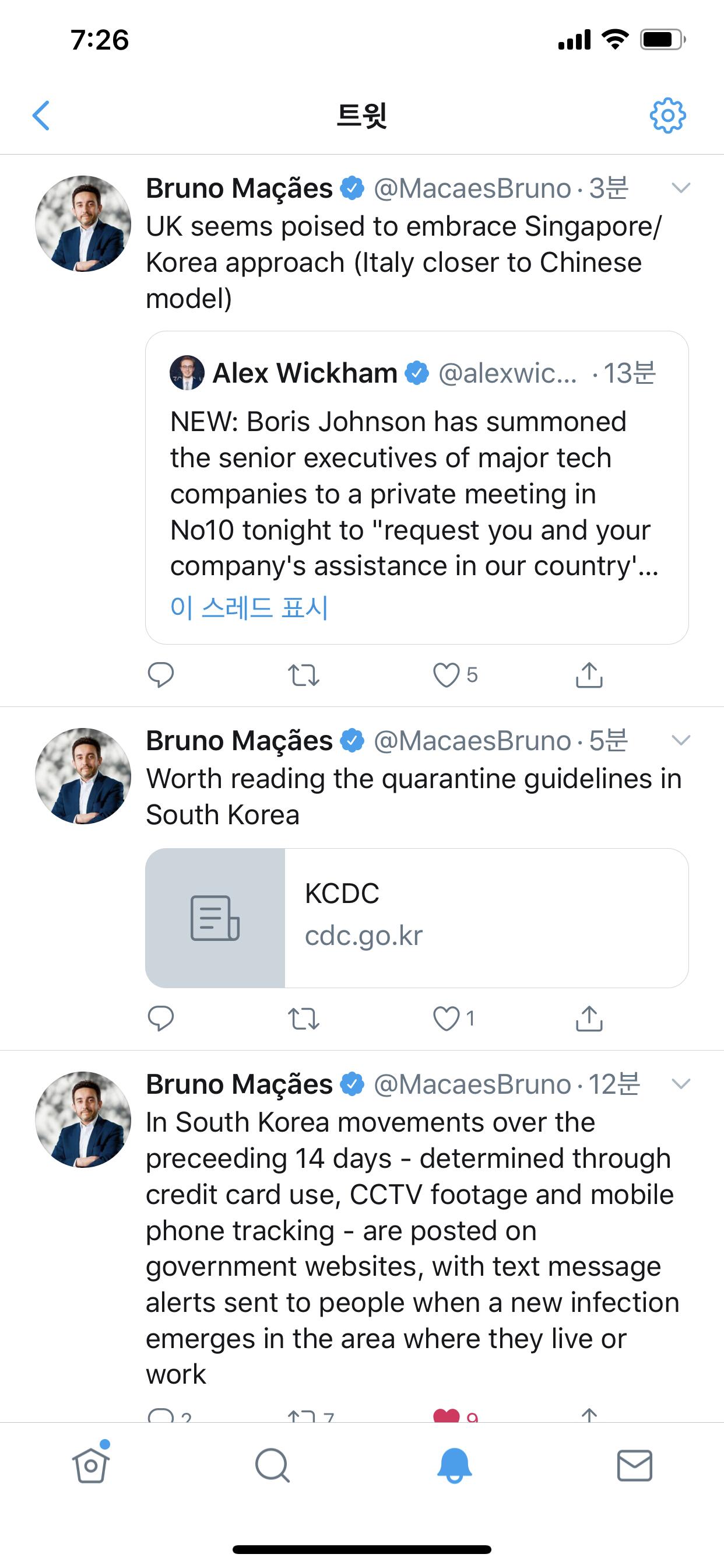Switch to the Search tab
The height and width of the screenshot is (1568, 724).
click(x=272, y=1465)
